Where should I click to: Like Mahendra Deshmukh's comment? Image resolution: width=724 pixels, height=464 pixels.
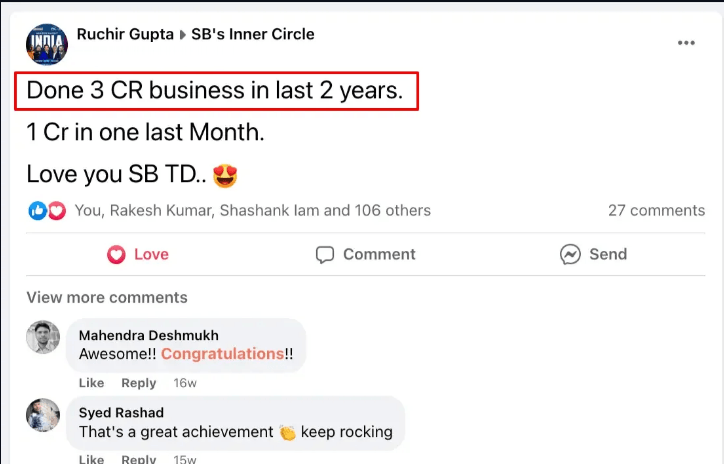pos(91,383)
